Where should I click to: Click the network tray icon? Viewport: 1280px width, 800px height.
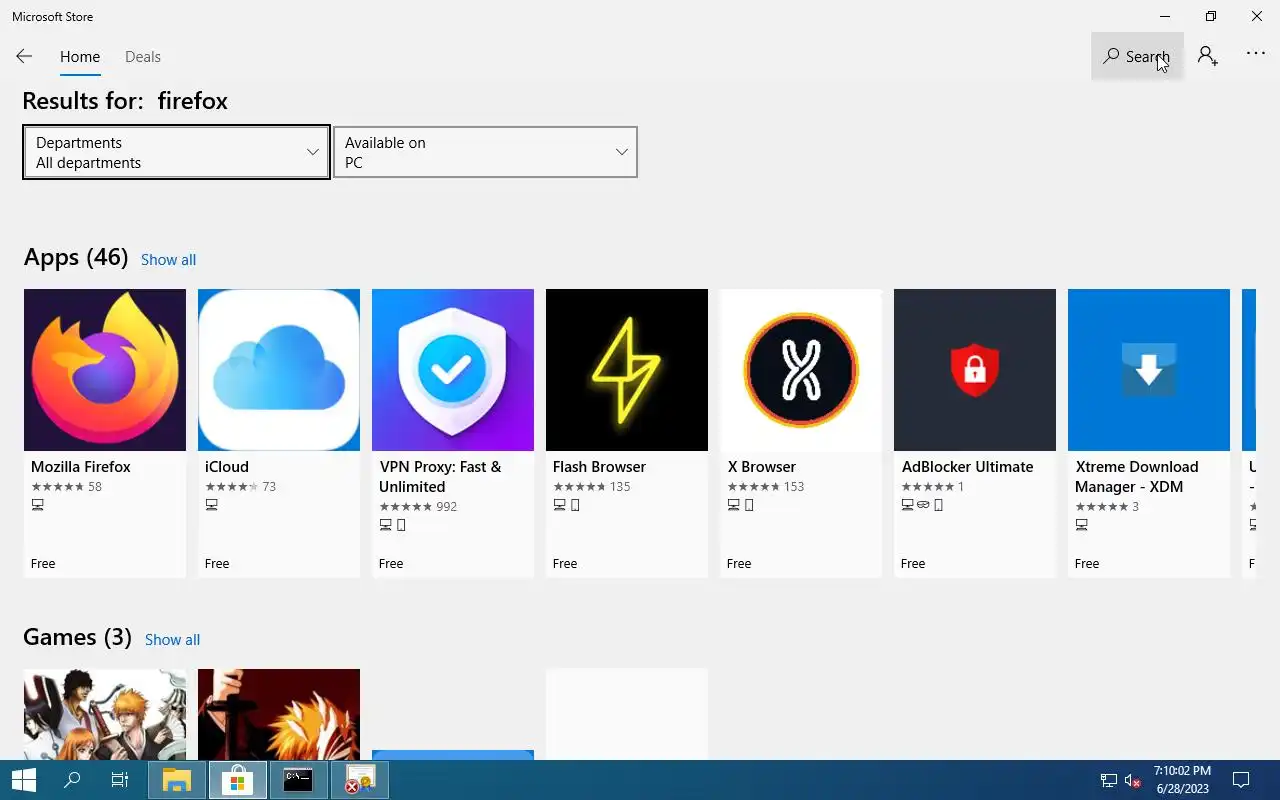pyautogui.click(x=1109, y=780)
